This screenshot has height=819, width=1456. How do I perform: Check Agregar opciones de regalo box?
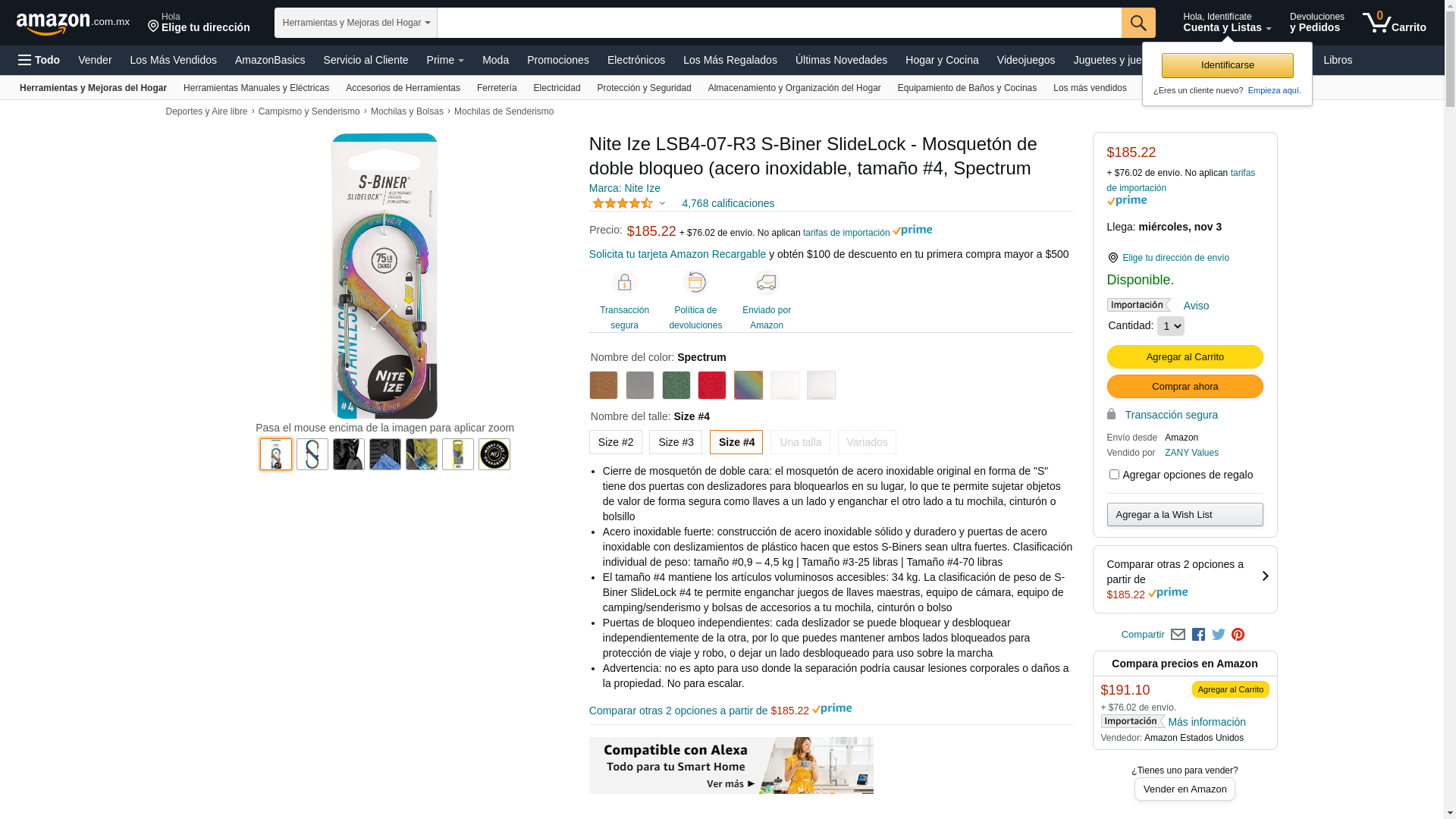click(1114, 475)
